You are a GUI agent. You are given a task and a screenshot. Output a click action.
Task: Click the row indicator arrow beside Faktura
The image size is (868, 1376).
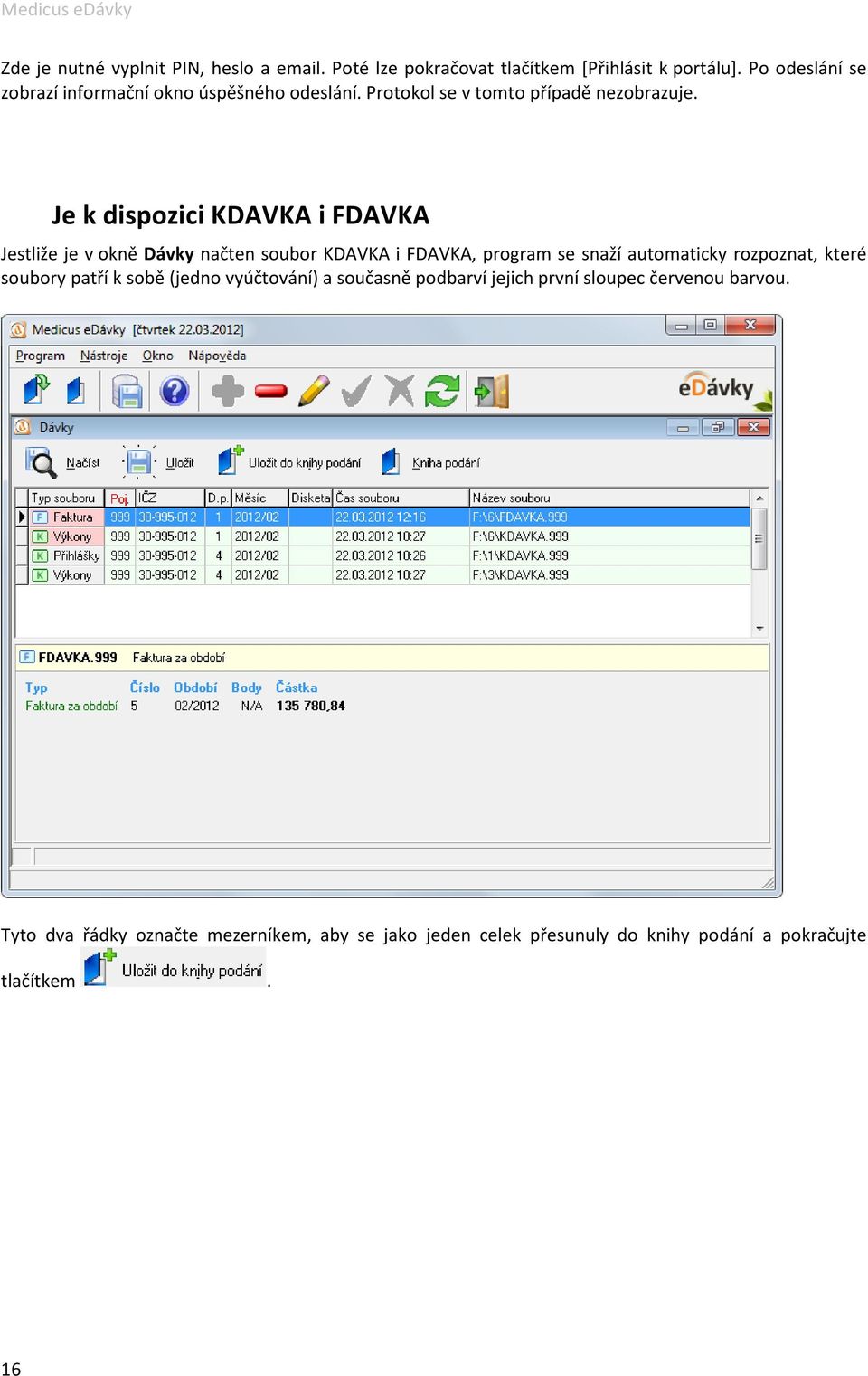click(x=23, y=517)
